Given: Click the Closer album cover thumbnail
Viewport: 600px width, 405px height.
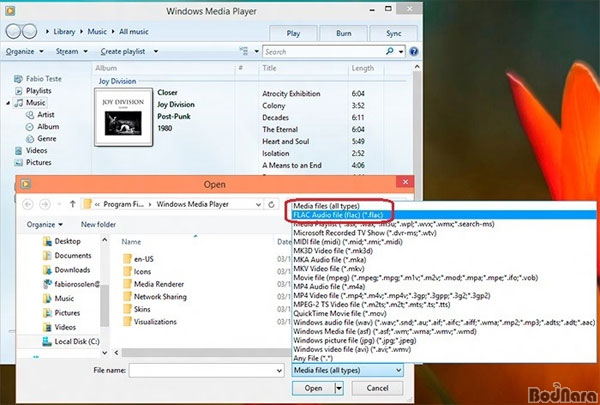Looking at the screenshot, I should pos(124,117).
